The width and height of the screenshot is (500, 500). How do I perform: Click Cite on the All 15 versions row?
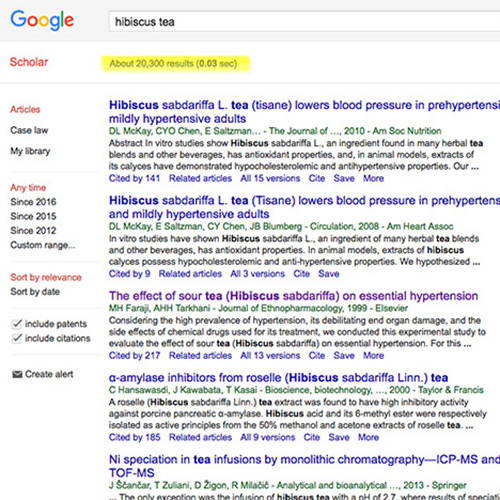pyautogui.click(x=317, y=178)
